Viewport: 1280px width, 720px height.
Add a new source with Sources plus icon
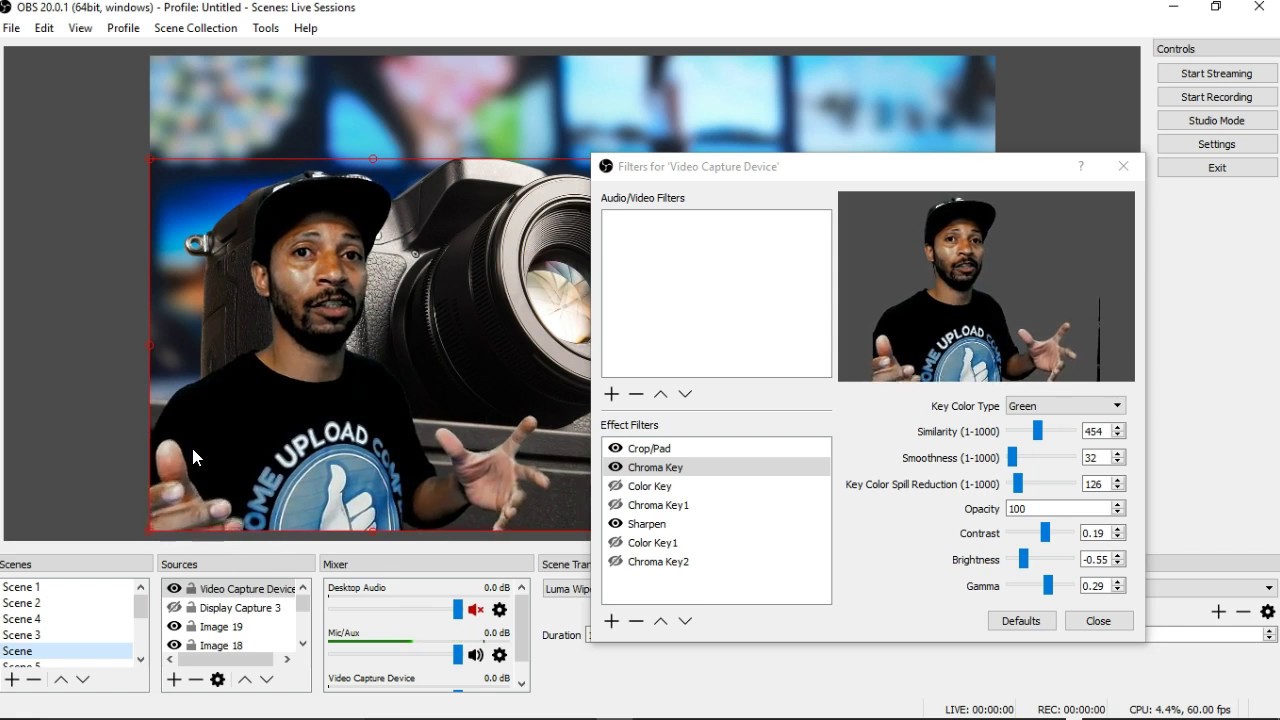174,680
